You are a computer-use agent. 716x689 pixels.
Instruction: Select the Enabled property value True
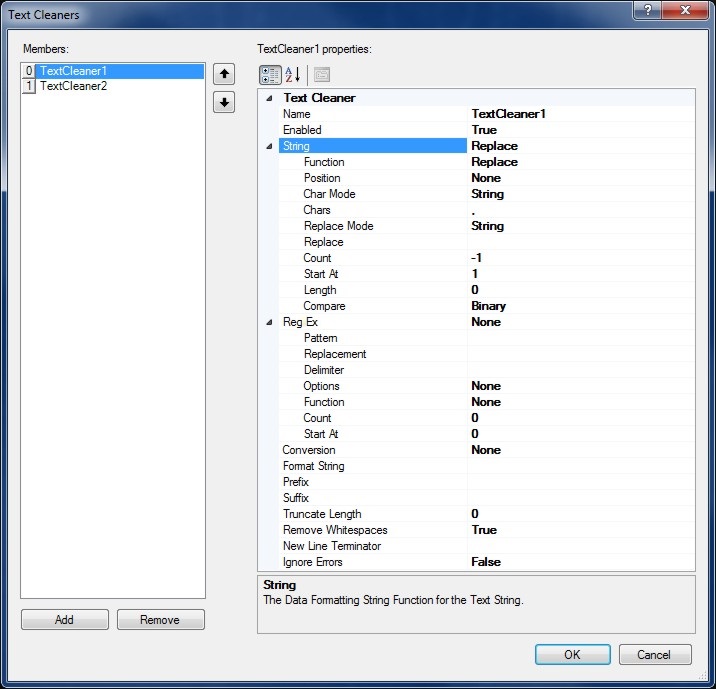484,130
